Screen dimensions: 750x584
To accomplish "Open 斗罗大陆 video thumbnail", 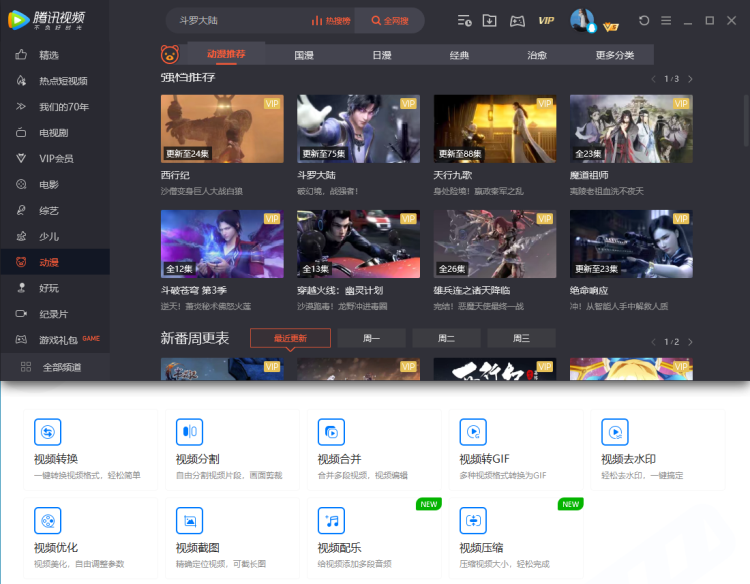I will [358, 129].
